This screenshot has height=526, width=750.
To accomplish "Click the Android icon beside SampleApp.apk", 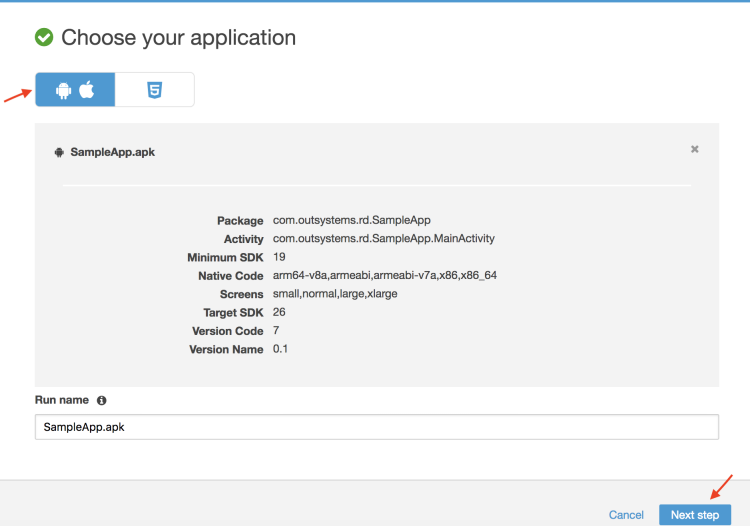I will pyautogui.click(x=59, y=152).
